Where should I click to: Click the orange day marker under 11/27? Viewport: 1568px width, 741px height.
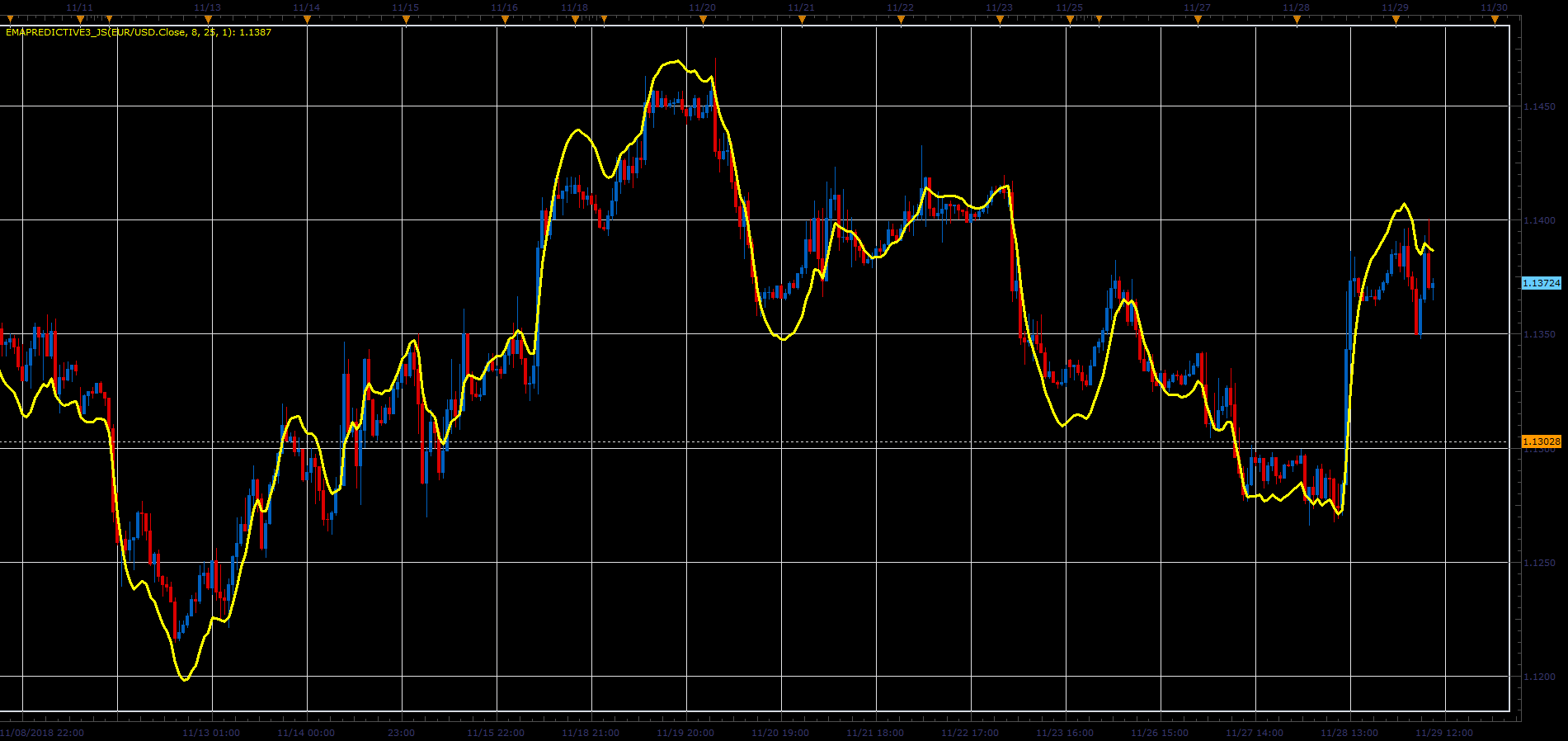click(x=1198, y=18)
